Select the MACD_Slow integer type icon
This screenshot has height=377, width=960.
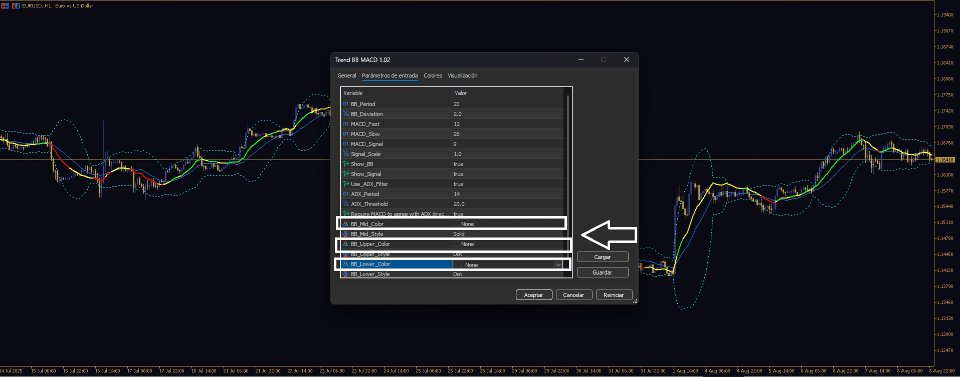point(346,134)
